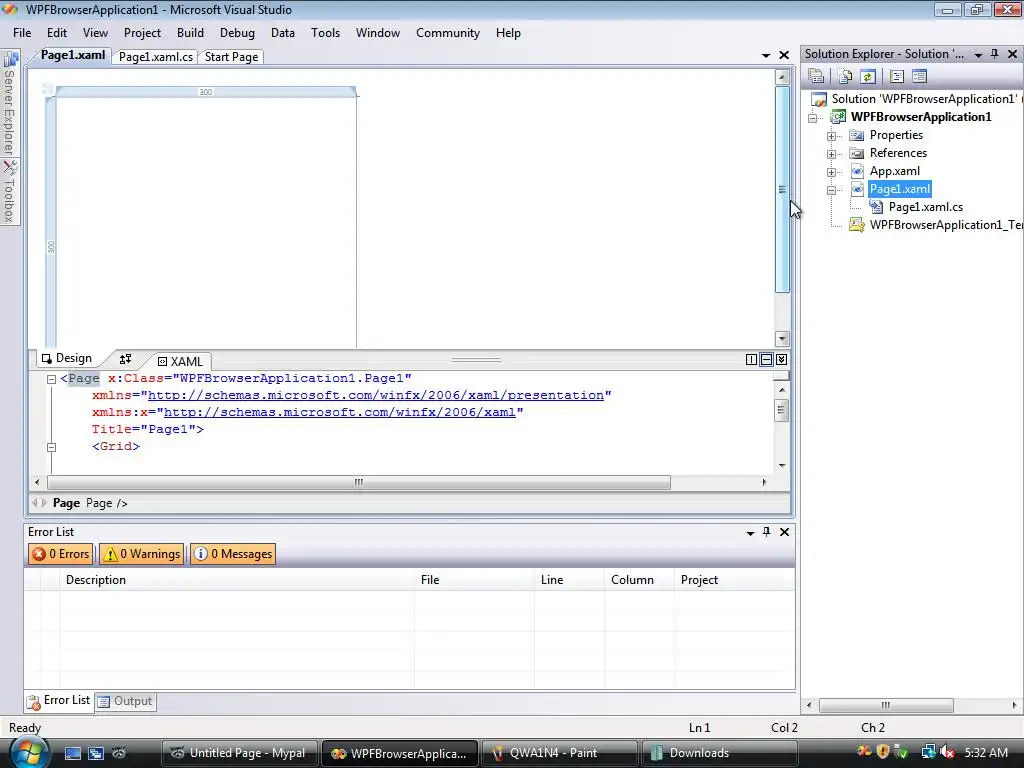1024x768 pixels.
Task: Collapse the Grid element in XAML editor
Action: coord(52,447)
